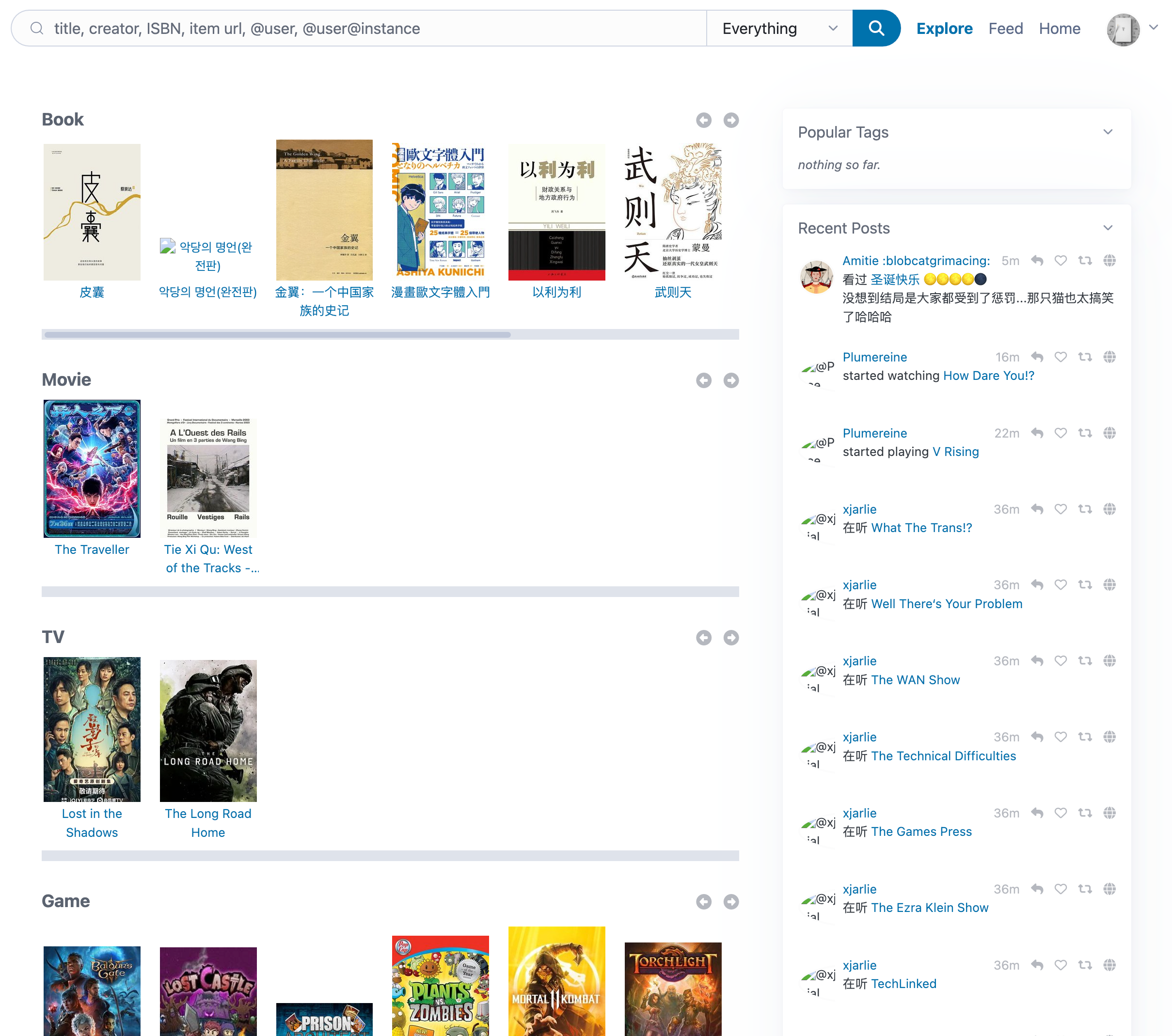Boost Plumereine's How Dare You post
Screen dimensions: 1172x1036
[1084, 357]
